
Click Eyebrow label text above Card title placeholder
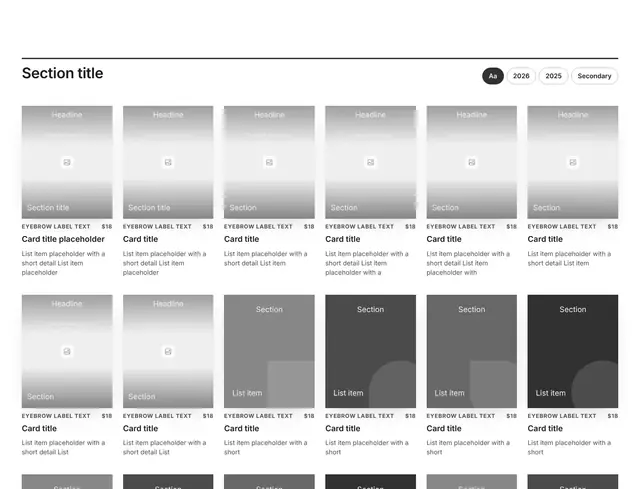pyautogui.click(x=56, y=227)
